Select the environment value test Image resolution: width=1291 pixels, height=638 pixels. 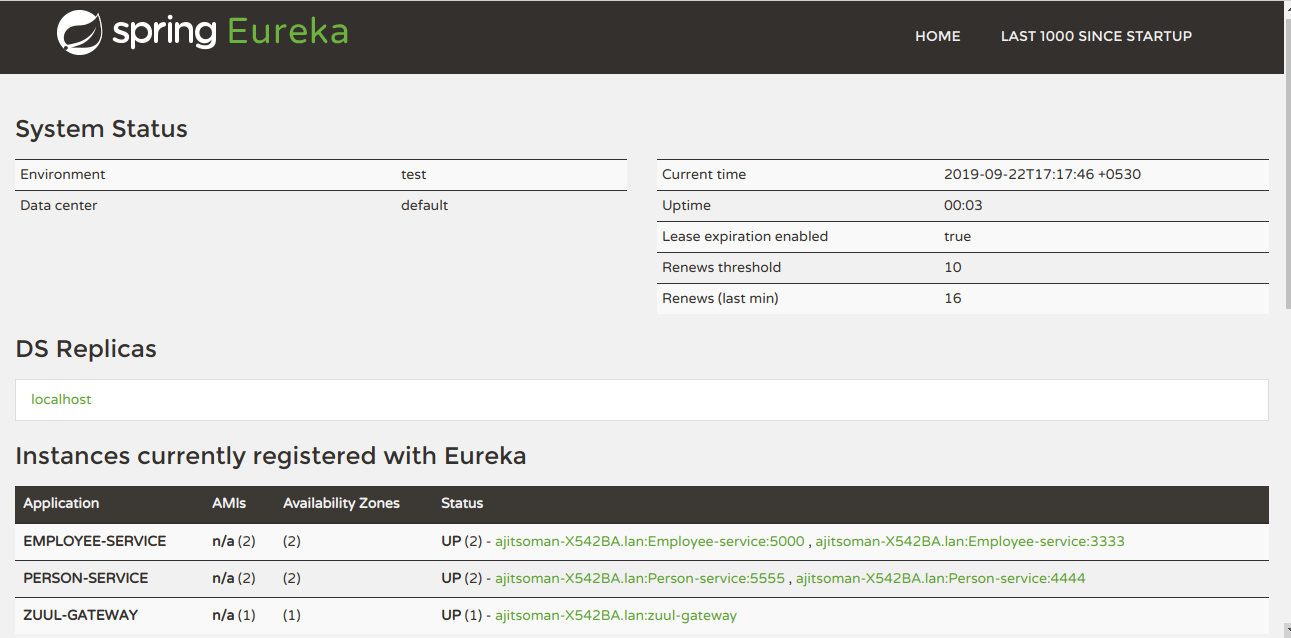414,174
